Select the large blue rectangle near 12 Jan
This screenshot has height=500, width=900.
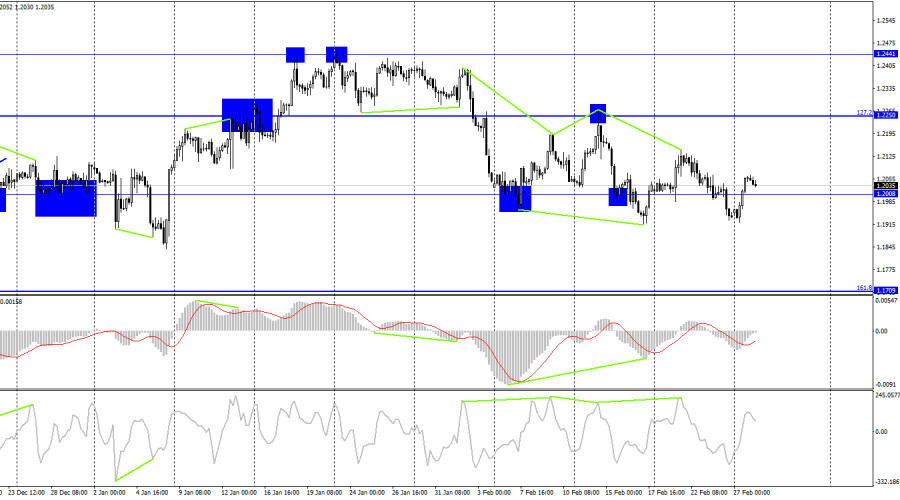click(247, 115)
